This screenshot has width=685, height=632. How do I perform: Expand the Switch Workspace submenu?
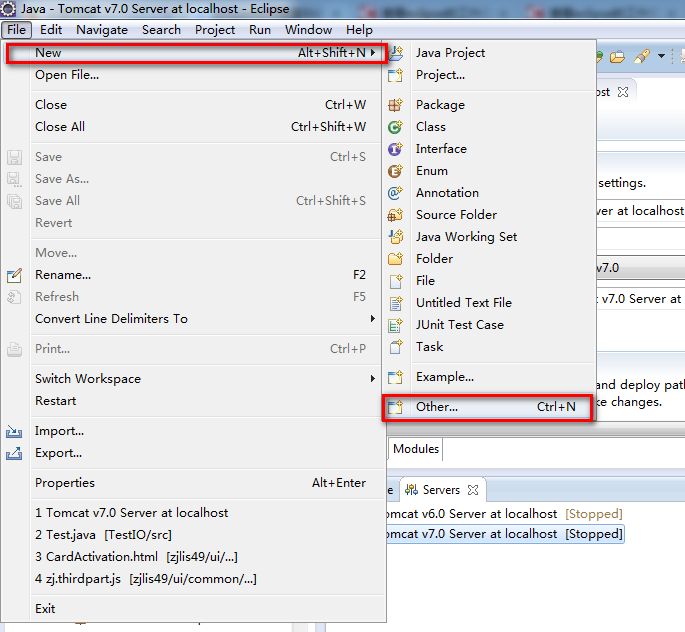(x=373, y=378)
